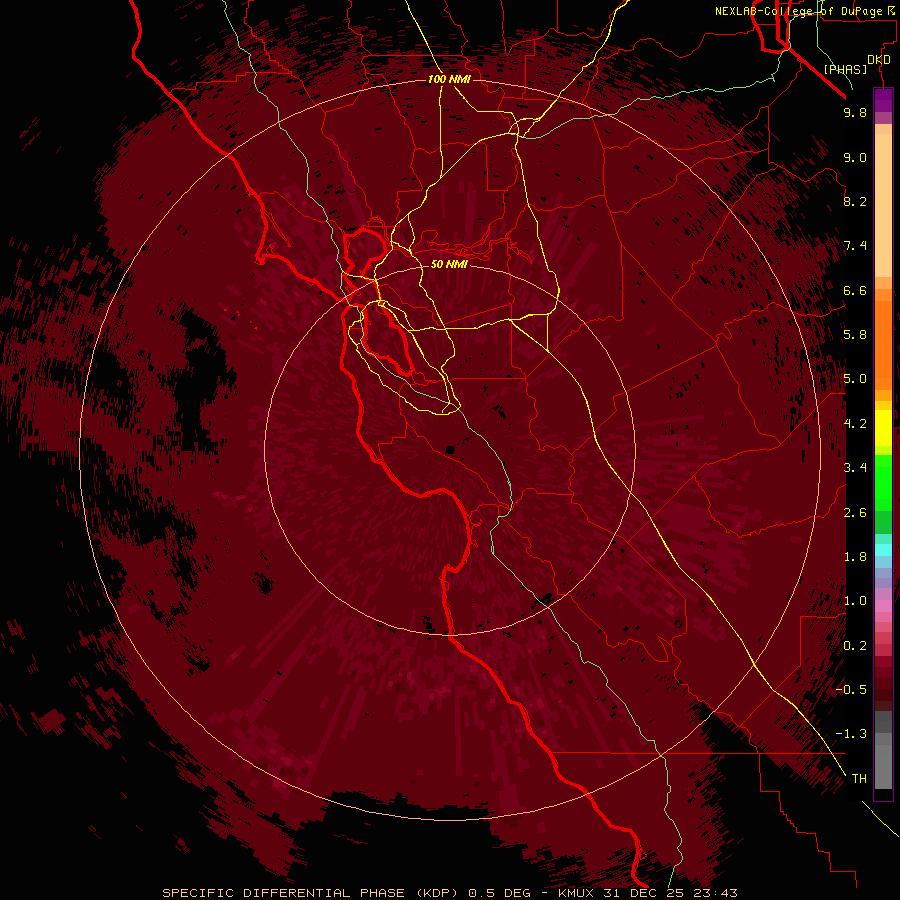Select the 7.4 legend value
The width and height of the screenshot is (900, 900).
855,246
